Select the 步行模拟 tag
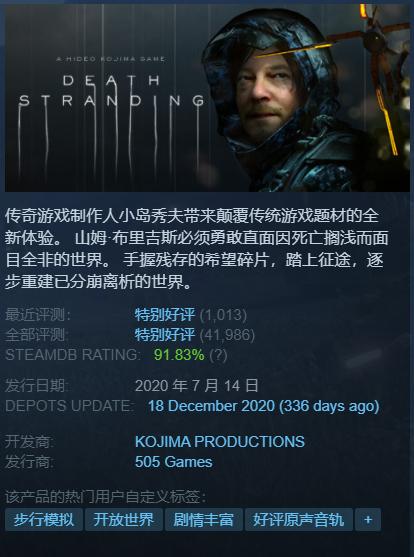Screen dimensions: 414x557 pyautogui.click(x=44, y=520)
